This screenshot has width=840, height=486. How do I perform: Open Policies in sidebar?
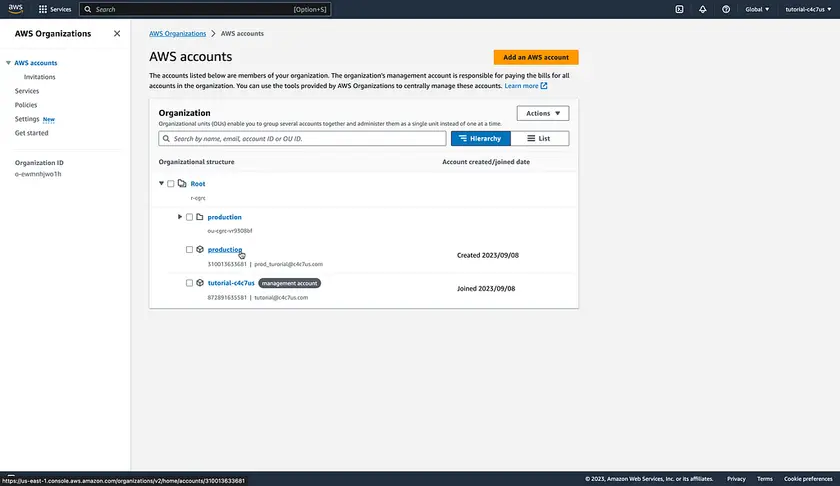pyautogui.click(x=26, y=105)
